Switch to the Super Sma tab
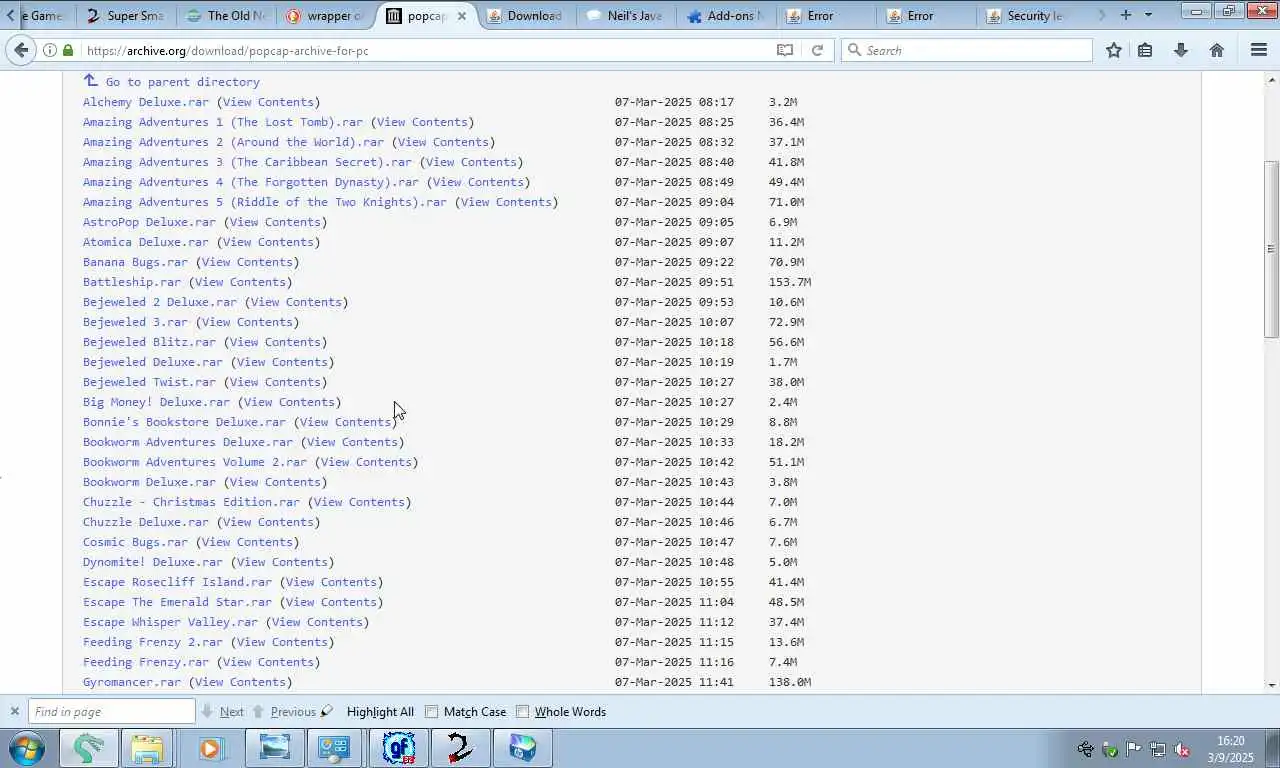 (125, 16)
